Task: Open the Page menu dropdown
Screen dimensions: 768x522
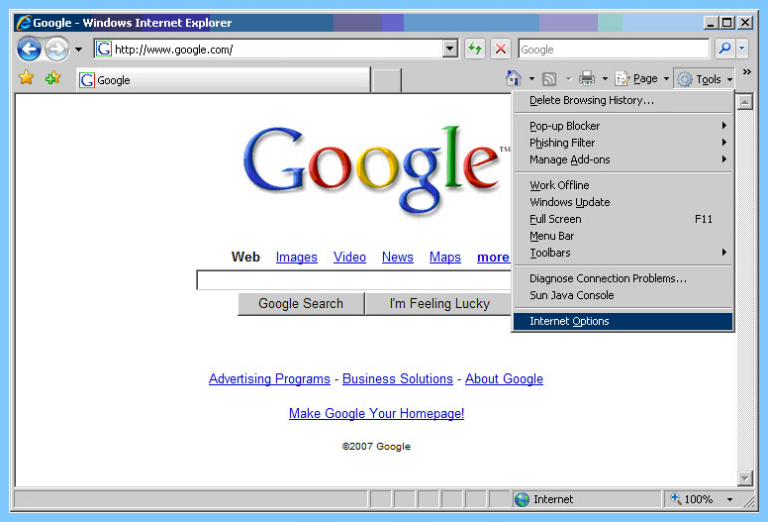Action: tap(641, 79)
